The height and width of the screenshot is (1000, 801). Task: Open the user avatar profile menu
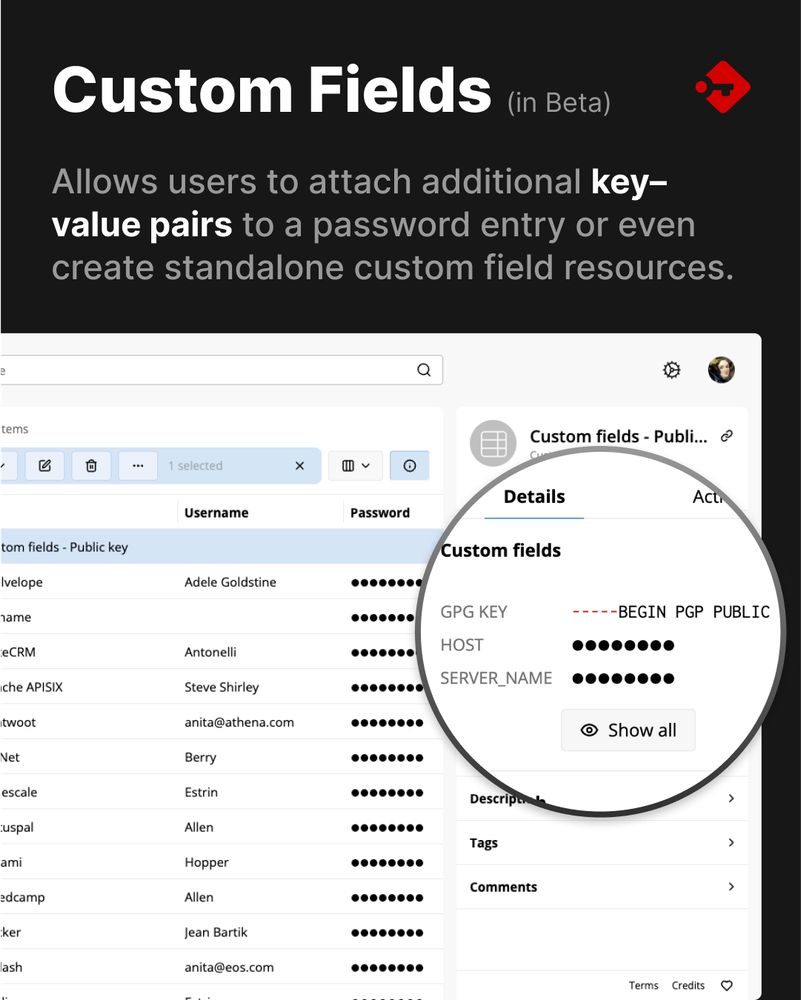pos(721,370)
